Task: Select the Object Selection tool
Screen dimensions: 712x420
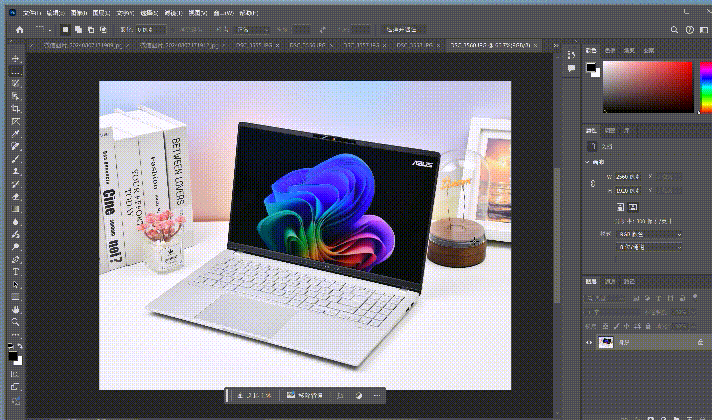Action: click(15, 96)
